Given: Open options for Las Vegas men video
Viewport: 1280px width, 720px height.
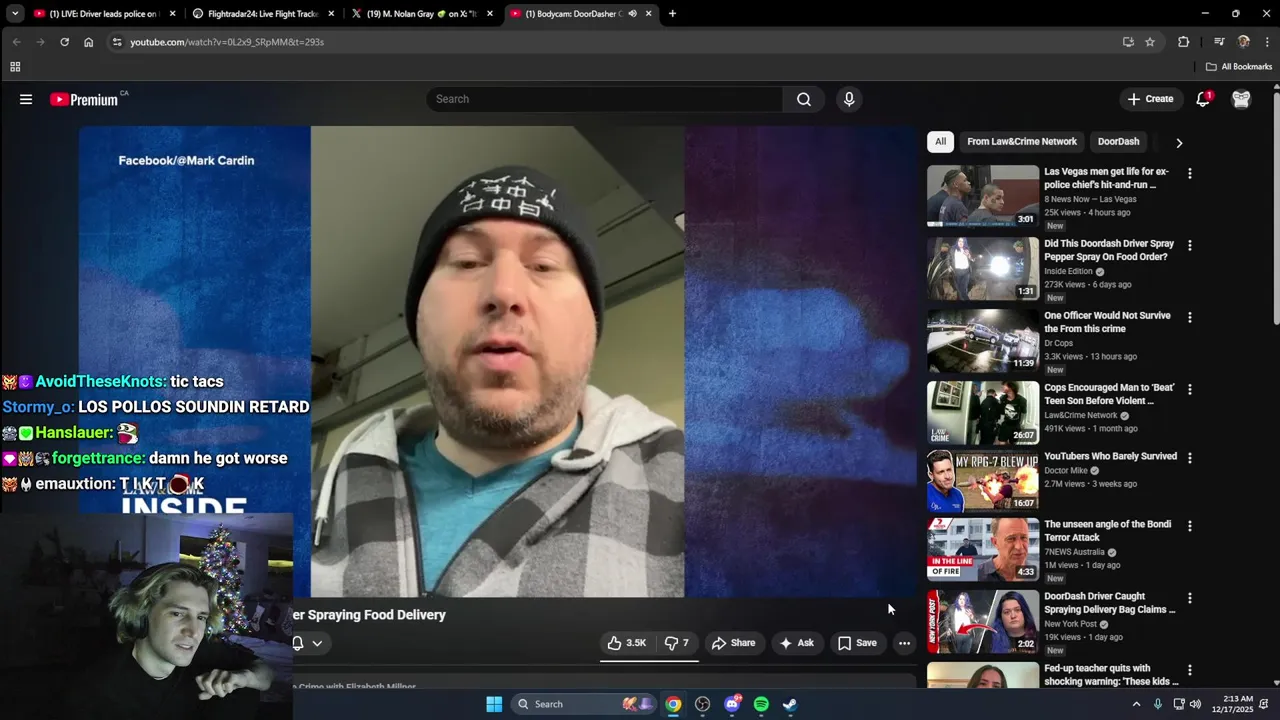Looking at the screenshot, I should 1189,174.
